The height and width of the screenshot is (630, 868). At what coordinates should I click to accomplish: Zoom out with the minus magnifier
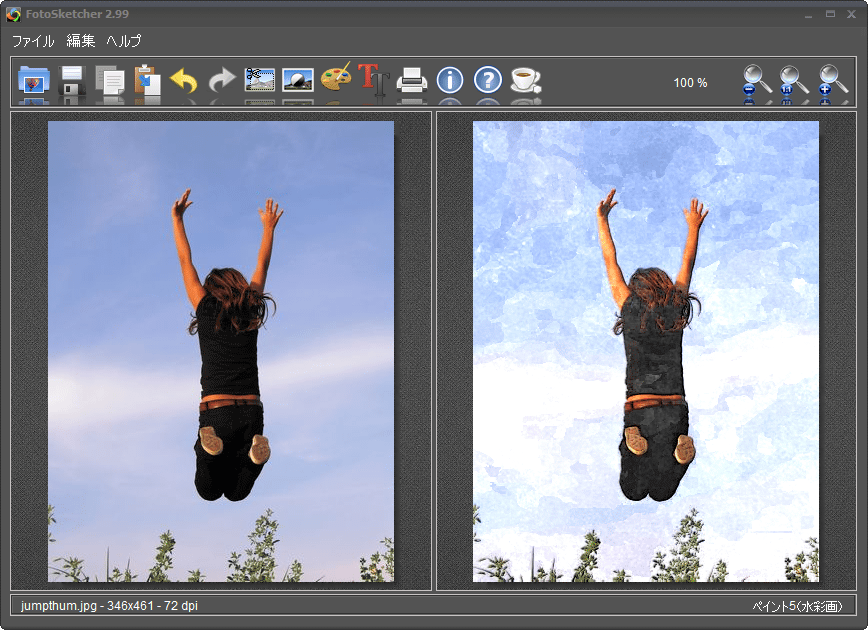[x=757, y=80]
